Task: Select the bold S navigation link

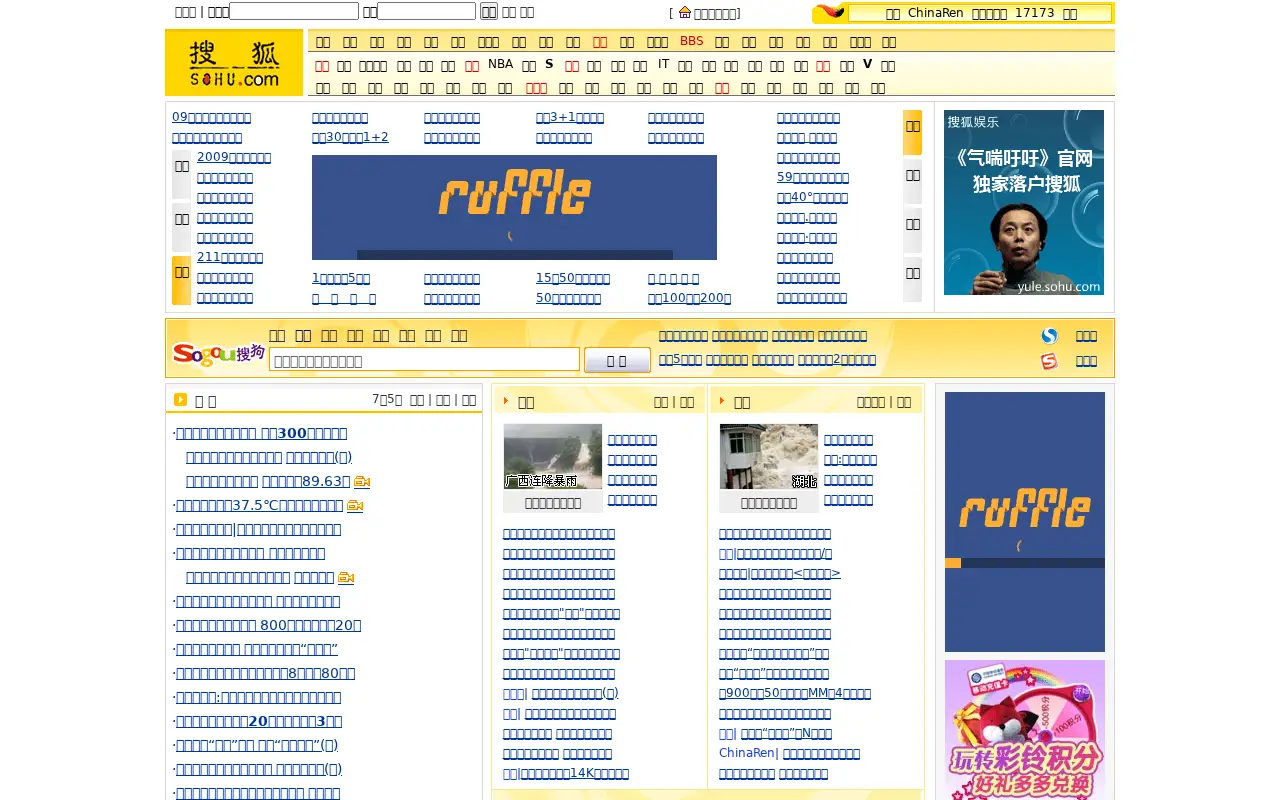Action: pos(549,64)
